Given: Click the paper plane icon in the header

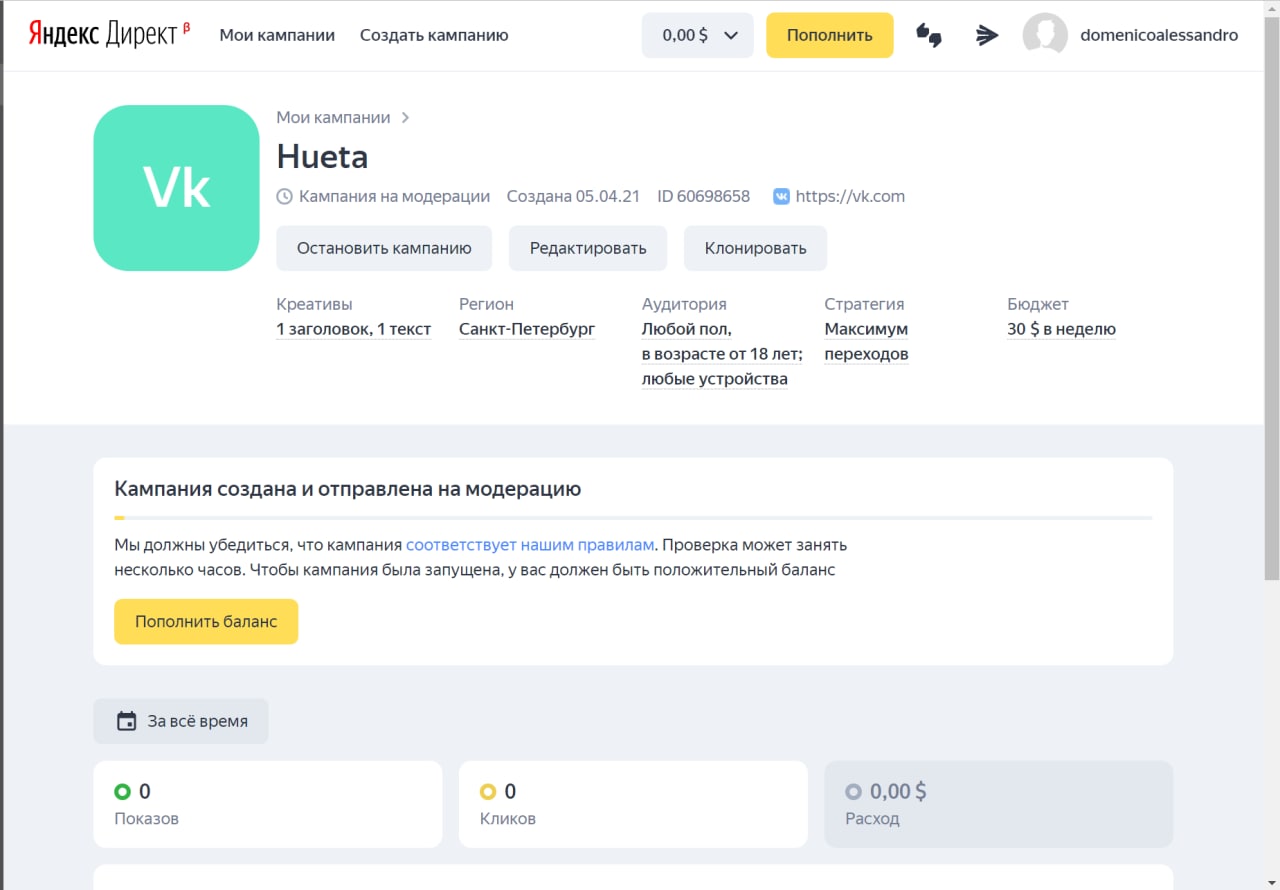Looking at the screenshot, I should [987, 36].
